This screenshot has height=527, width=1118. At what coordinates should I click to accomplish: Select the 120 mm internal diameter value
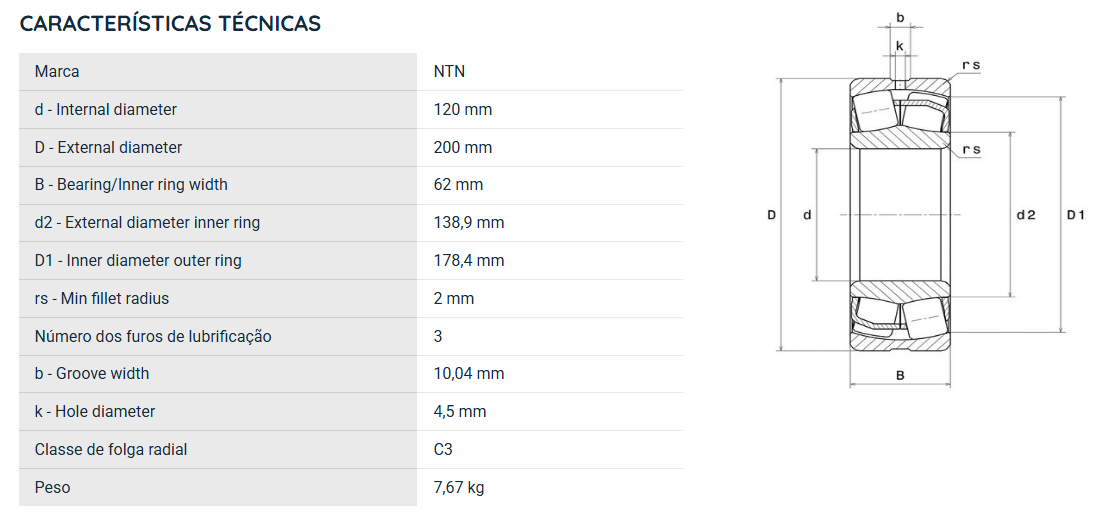tap(463, 109)
